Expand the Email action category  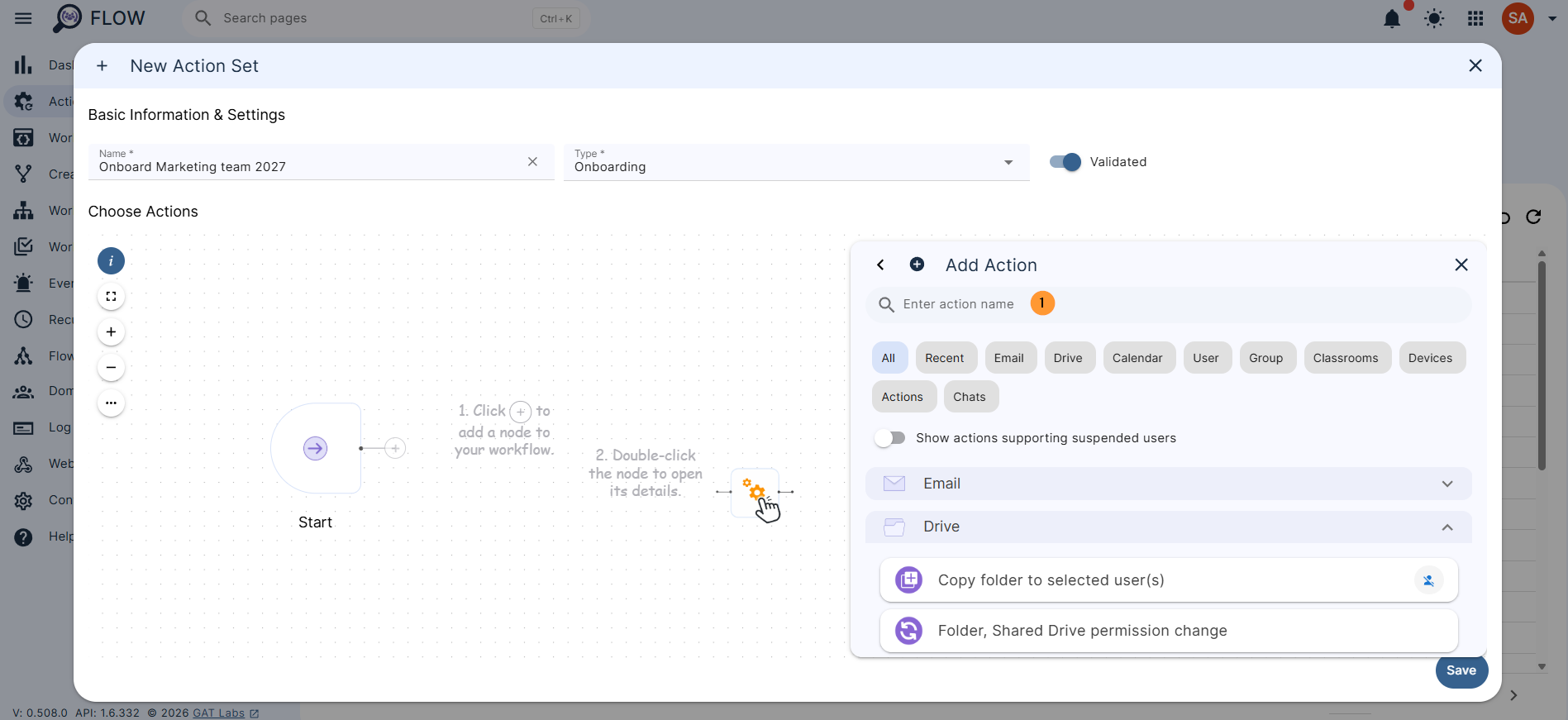coord(1169,484)
